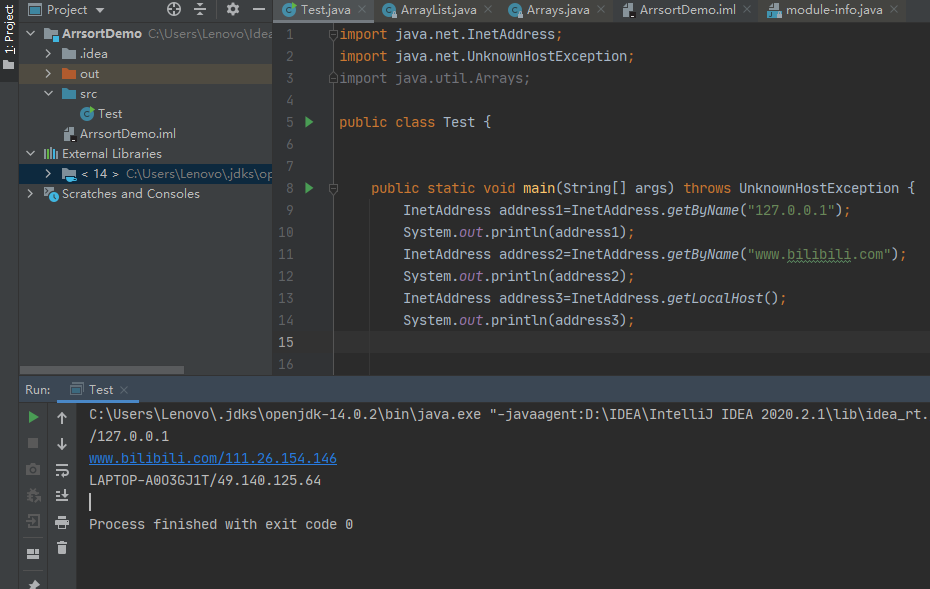The height and width of the screenshot is (589, 930).
Task: Click run gutter arrow beside class Test
Action: (309, 122)
